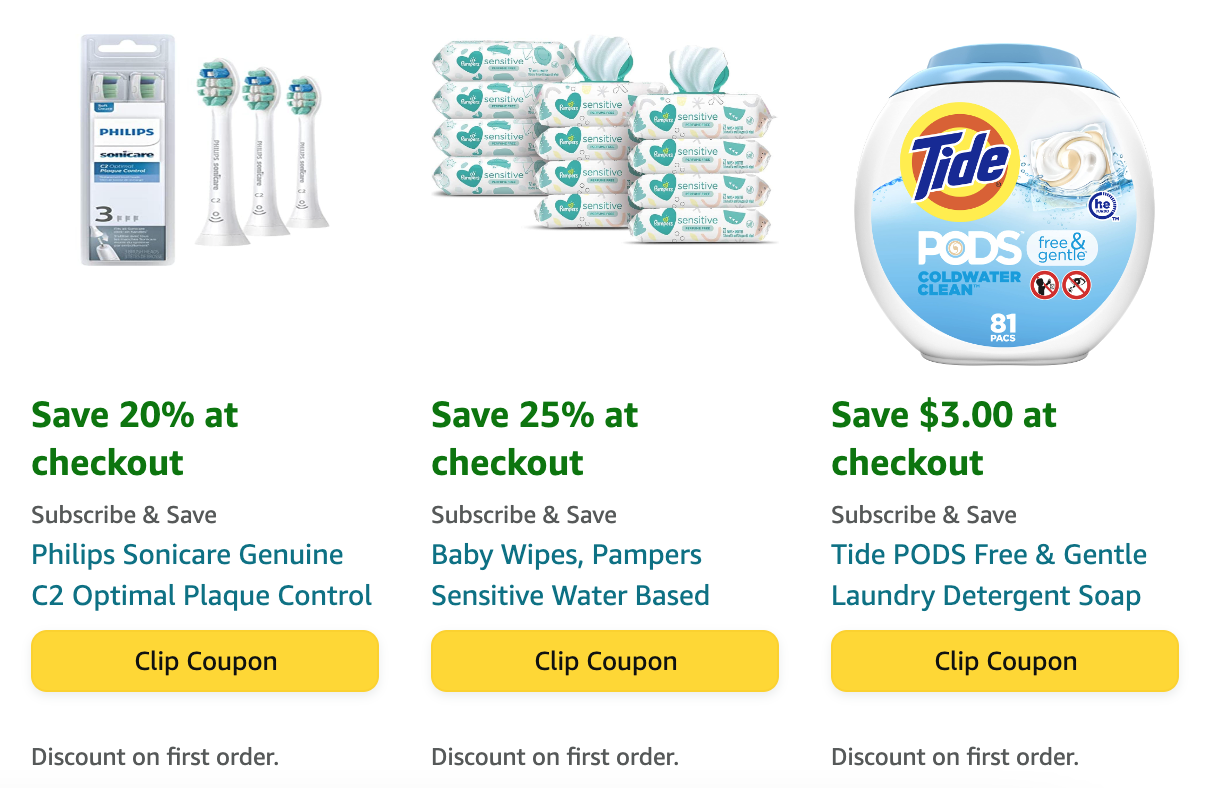Clip the coupon for Philips Sonicare brush heads
Screen dimensions: 1212x788
tap(204, 661)
